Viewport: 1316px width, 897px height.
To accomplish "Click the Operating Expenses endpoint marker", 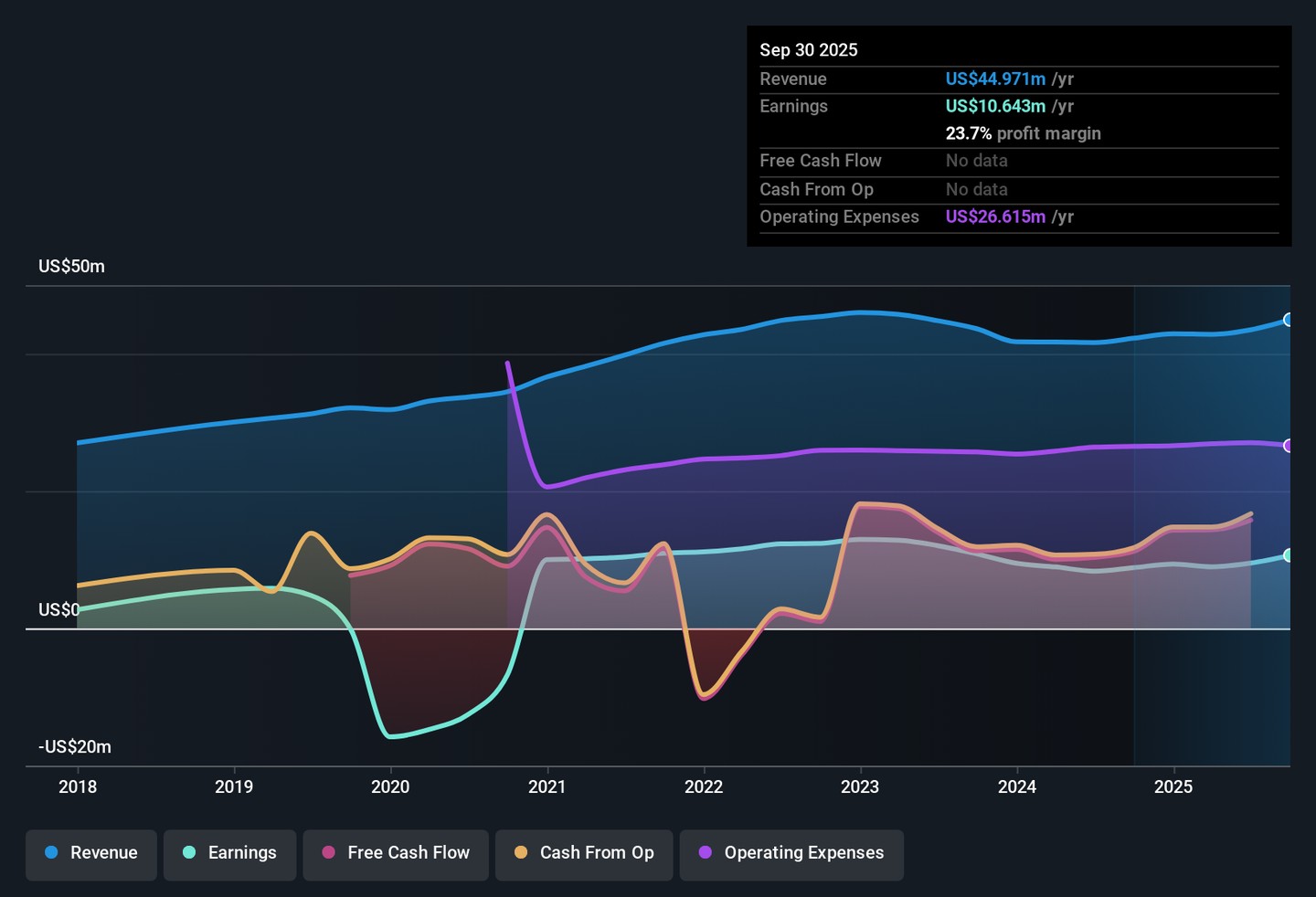I will (x=1289, y=446).
